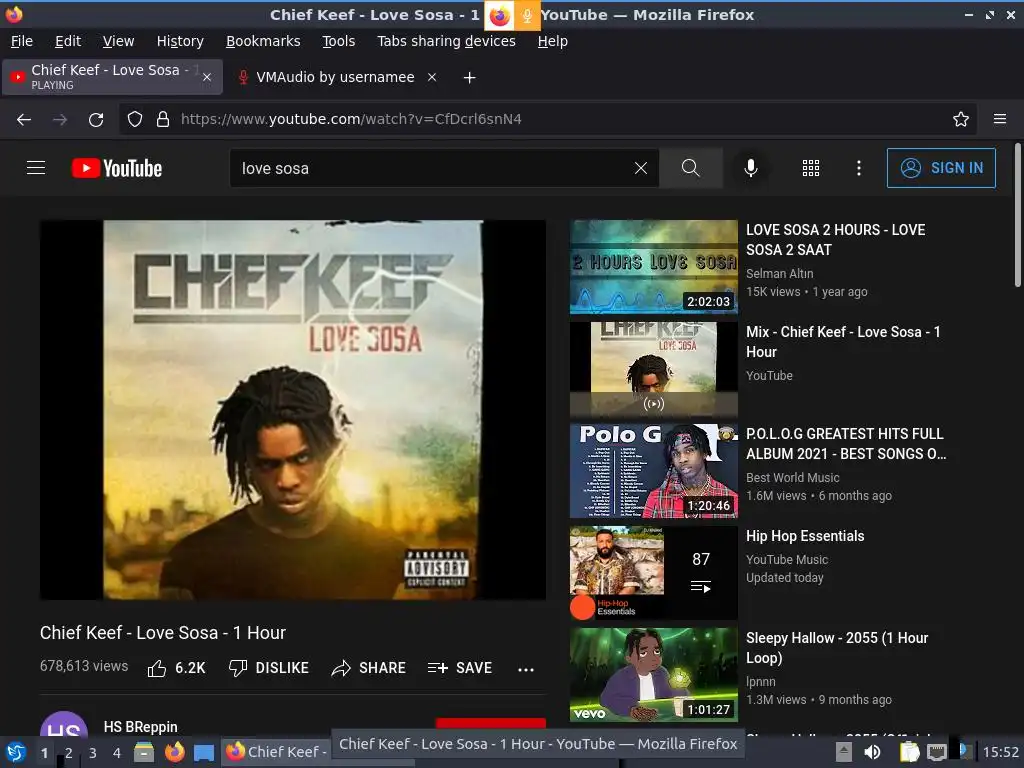Open LOVE SOSA 2 HOURS title link
The width and height of the screenshot is (1024, 768).
point(835,240)
